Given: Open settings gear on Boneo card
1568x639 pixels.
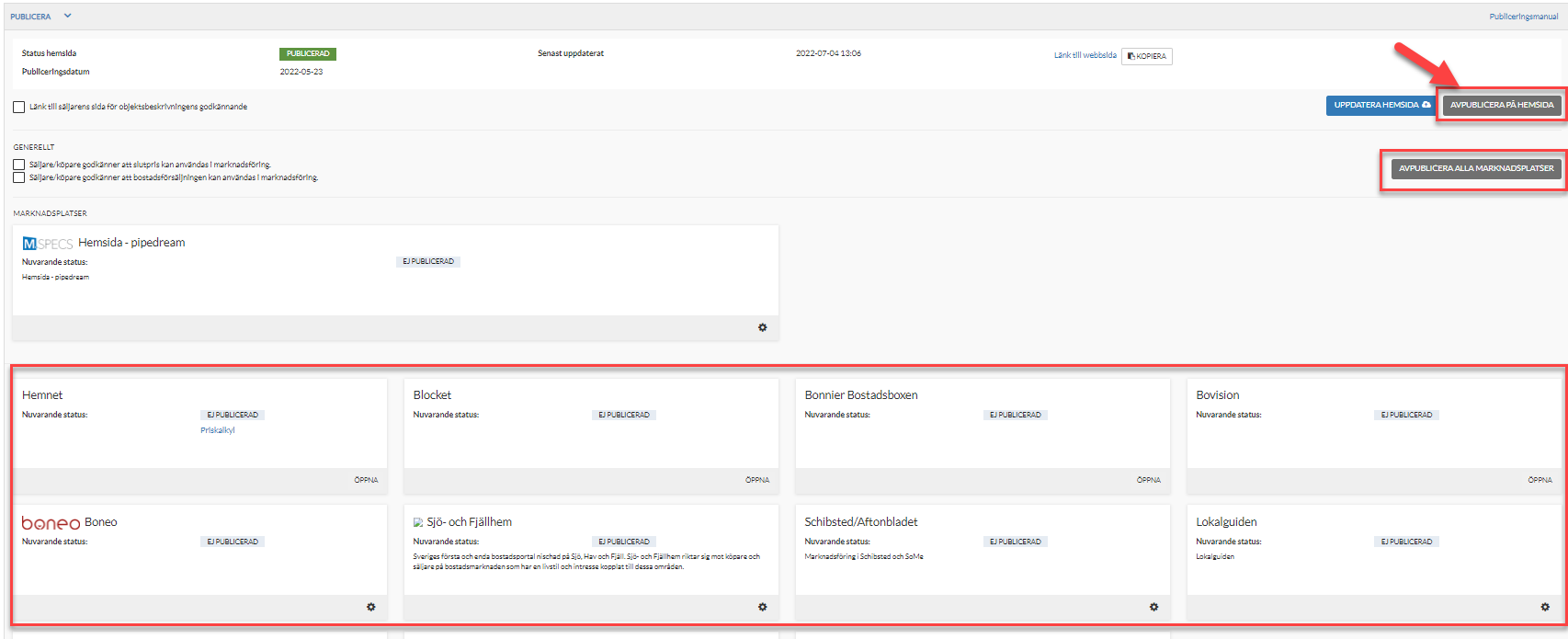Looking at the screenshot, I should click(370, 607).
